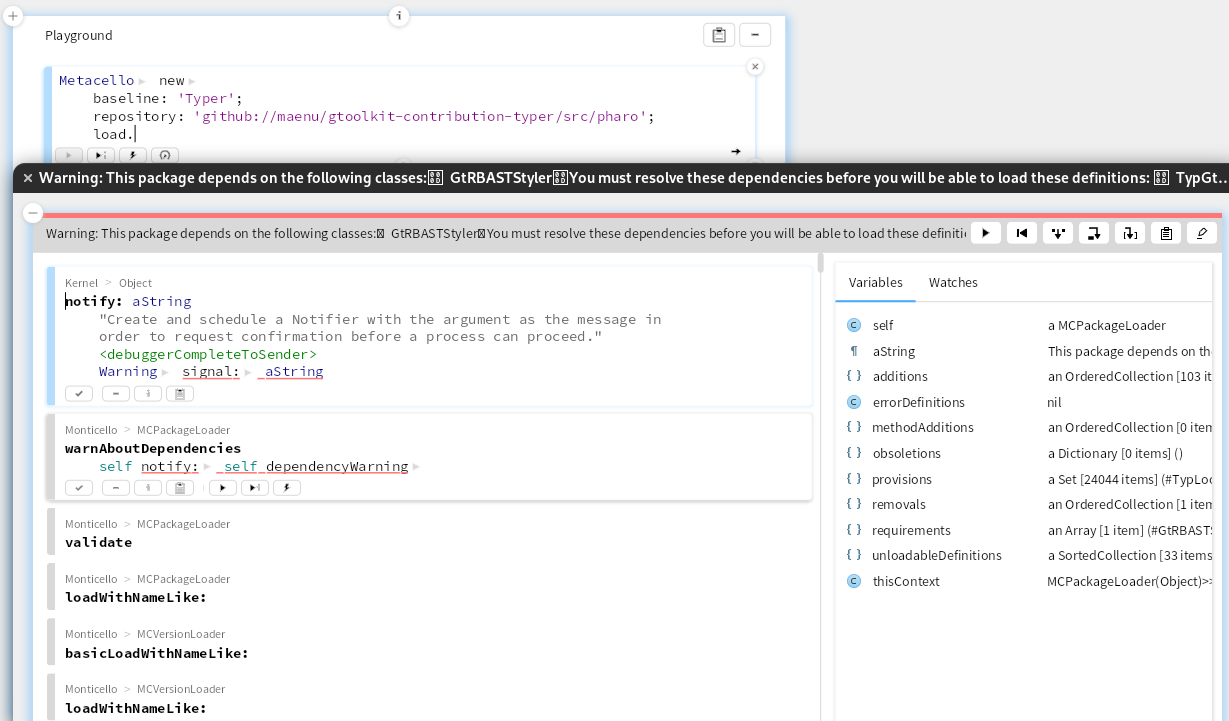Save notify: method with checkmark button
This screenshot has height=721, width=1229.
coord(79,394)
